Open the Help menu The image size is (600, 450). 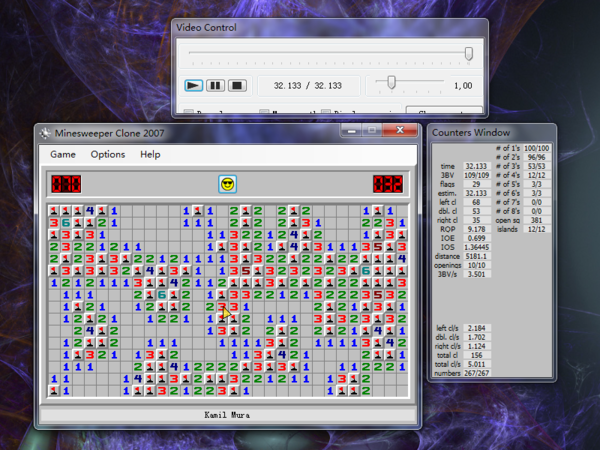[150, 155]
